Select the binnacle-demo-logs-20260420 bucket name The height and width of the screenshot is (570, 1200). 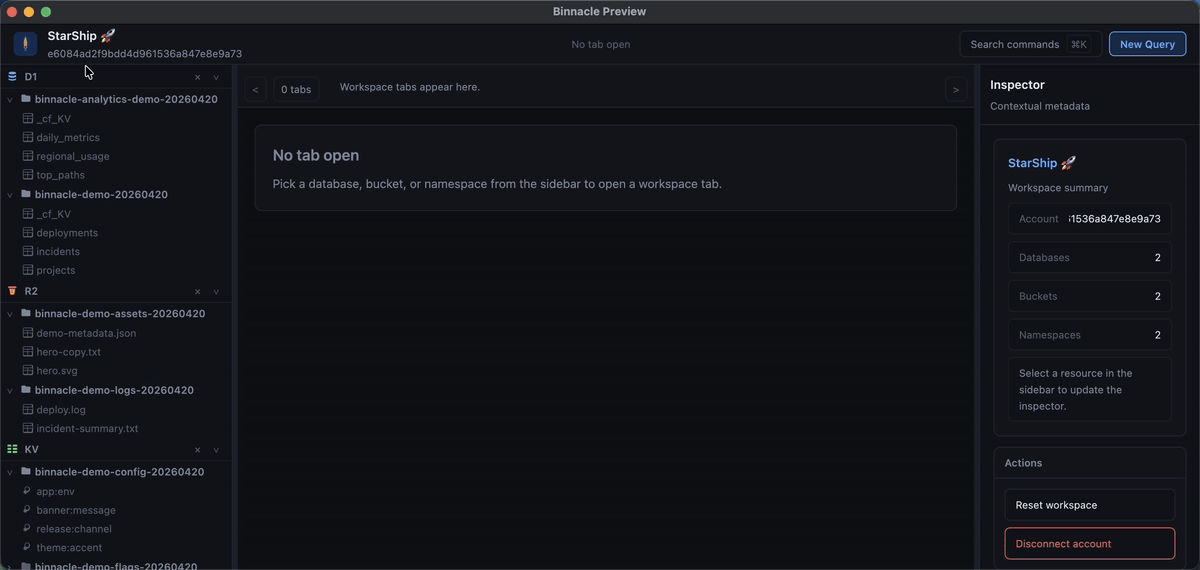114,390
